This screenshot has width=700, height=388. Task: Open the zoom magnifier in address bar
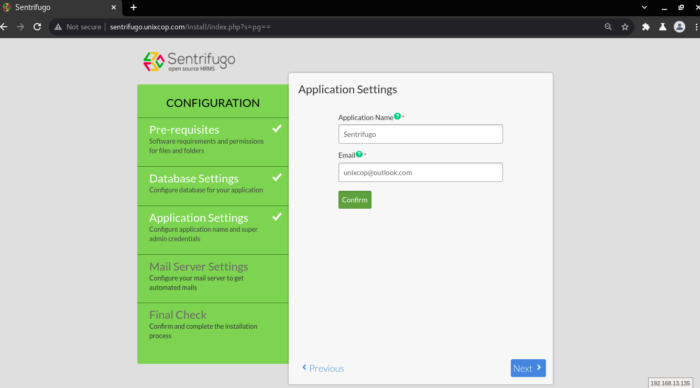coord(608,27)
